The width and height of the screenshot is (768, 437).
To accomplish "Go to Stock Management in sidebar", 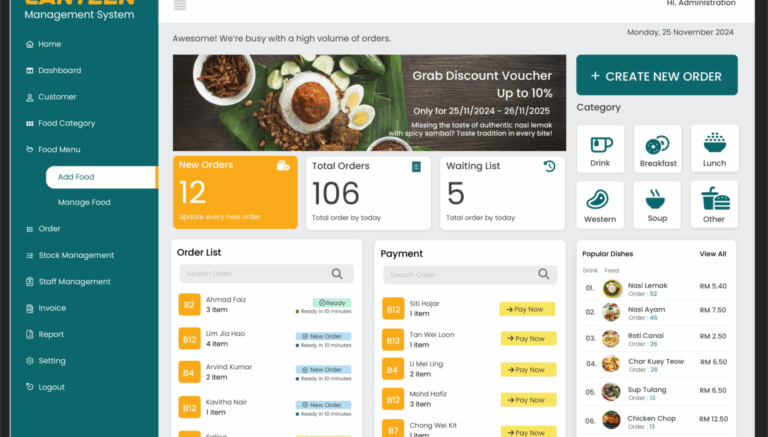I will click(x=75, y=255).
